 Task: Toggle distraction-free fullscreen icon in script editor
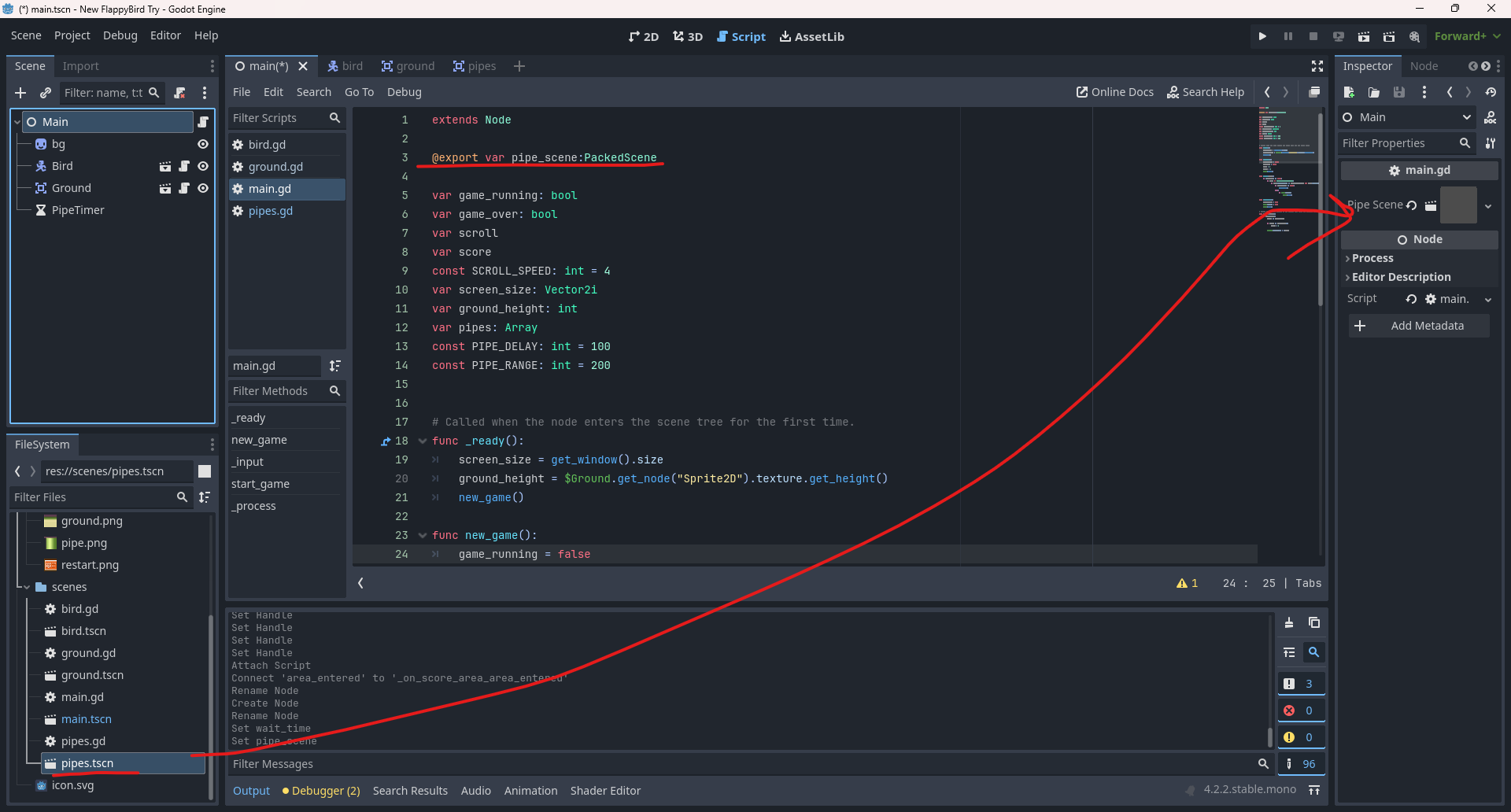1317,66
